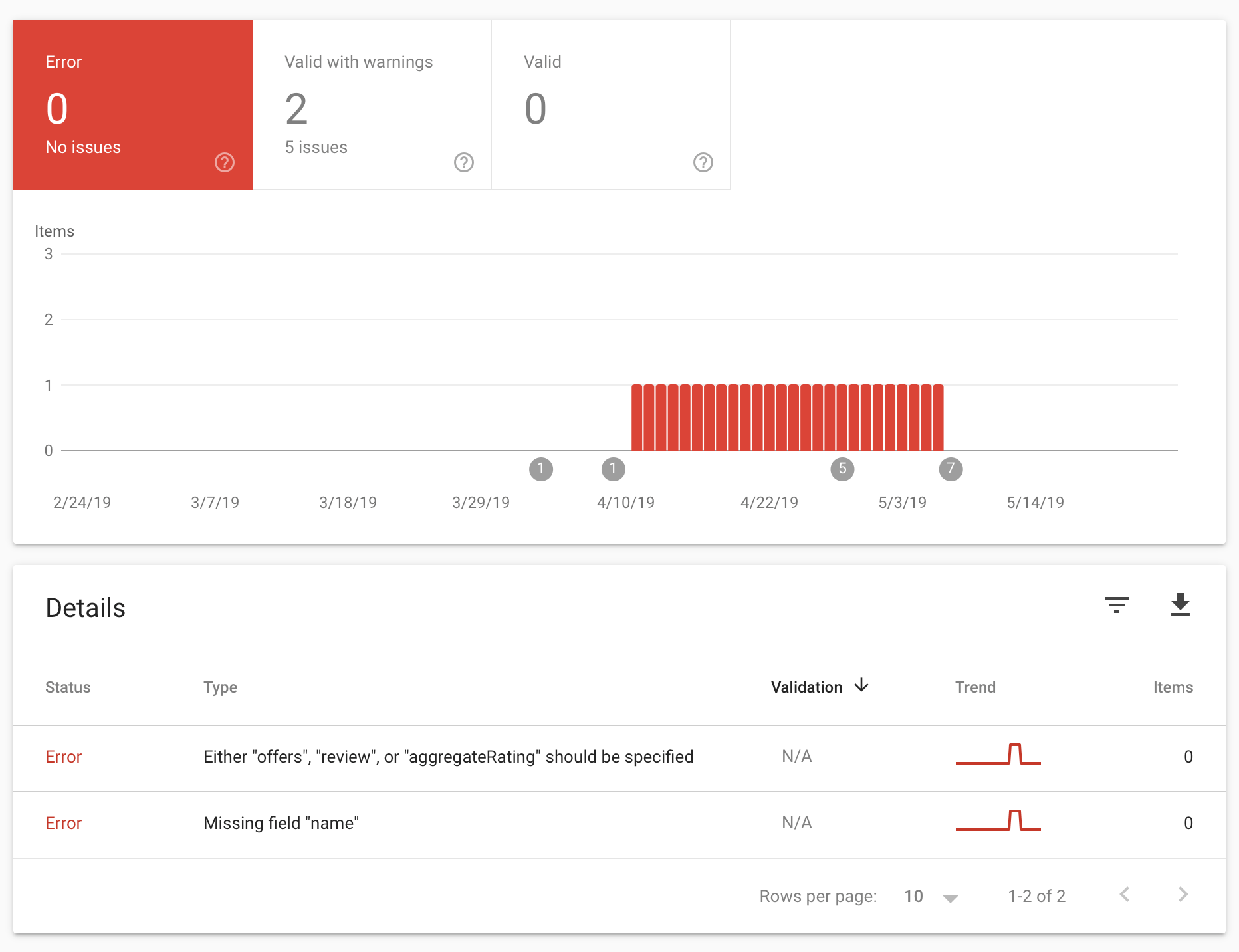Screen dimensions: 1239x952
Task: Click the download export icon in Details
Action: coord(1180,605)
